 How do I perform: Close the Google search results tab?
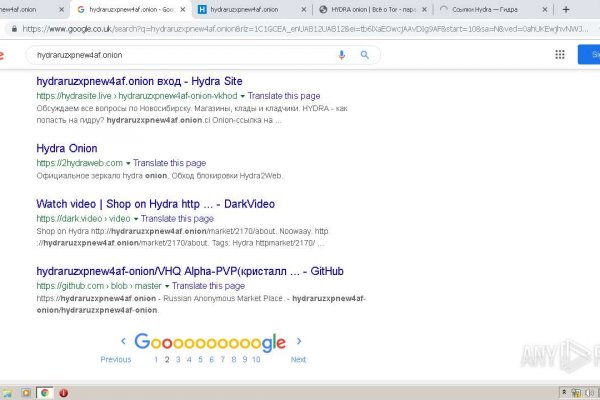click(182, 9)
